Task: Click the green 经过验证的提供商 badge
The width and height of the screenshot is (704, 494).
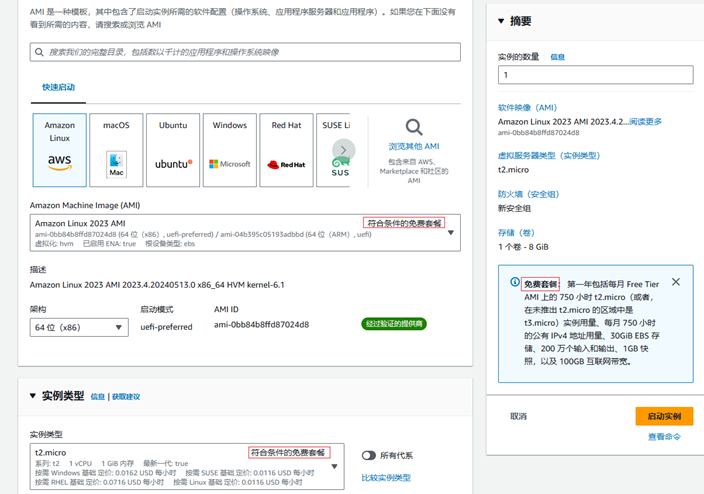Action: click(x=394, y=324)
